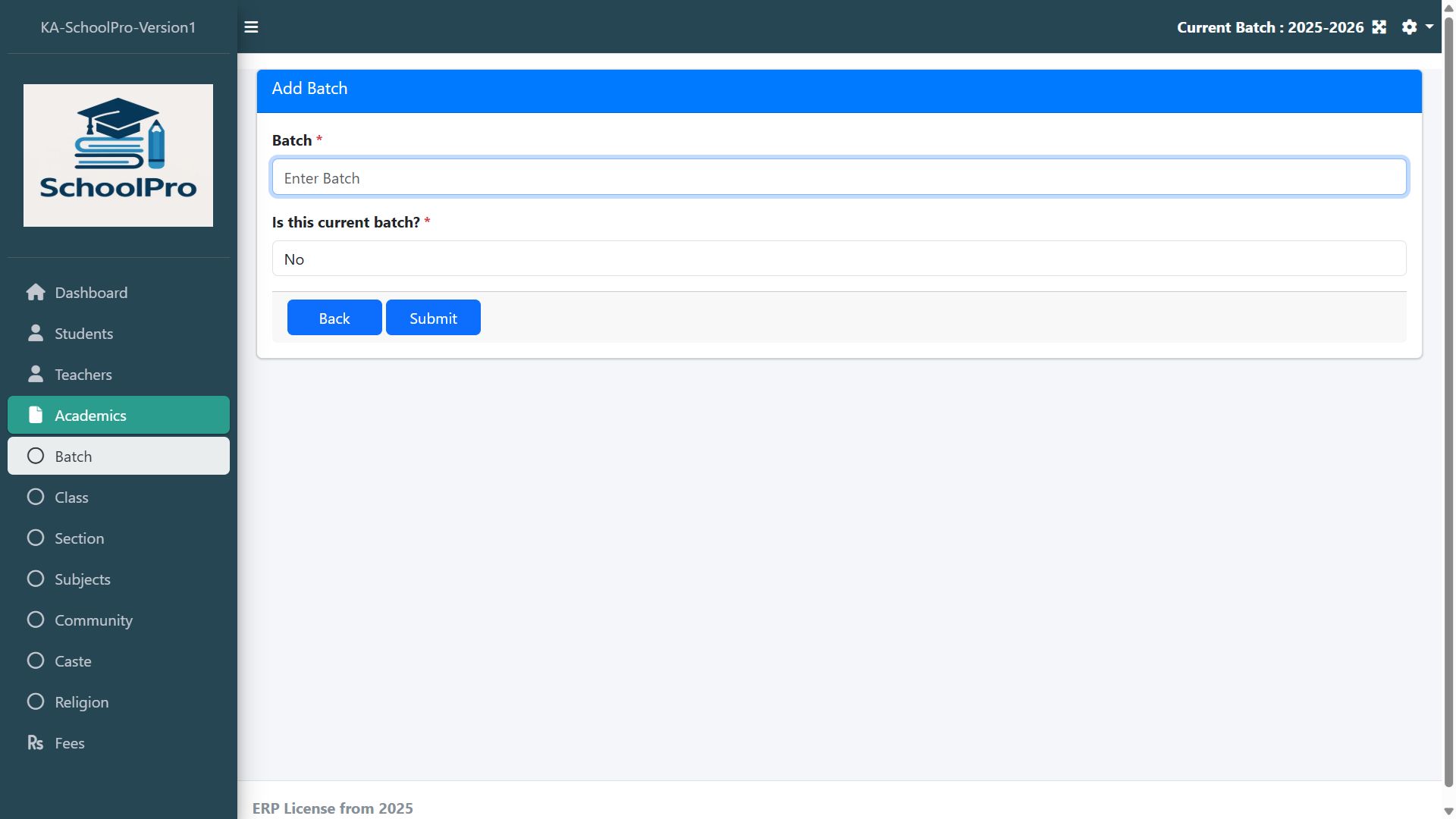Click the Students person icon
This screenshot has width=1456, height=819.
click(35, 334)
